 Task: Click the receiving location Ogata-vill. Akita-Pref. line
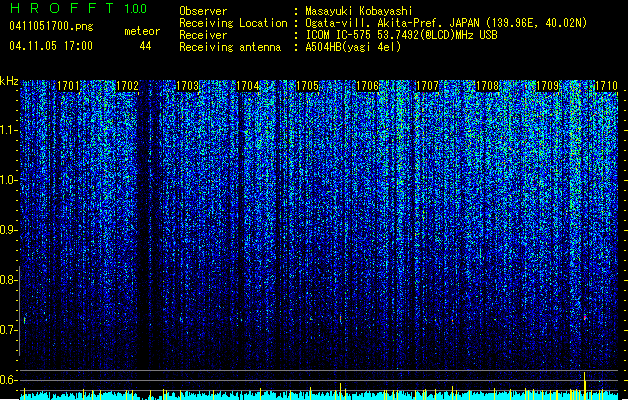click(x=446, y=23)
